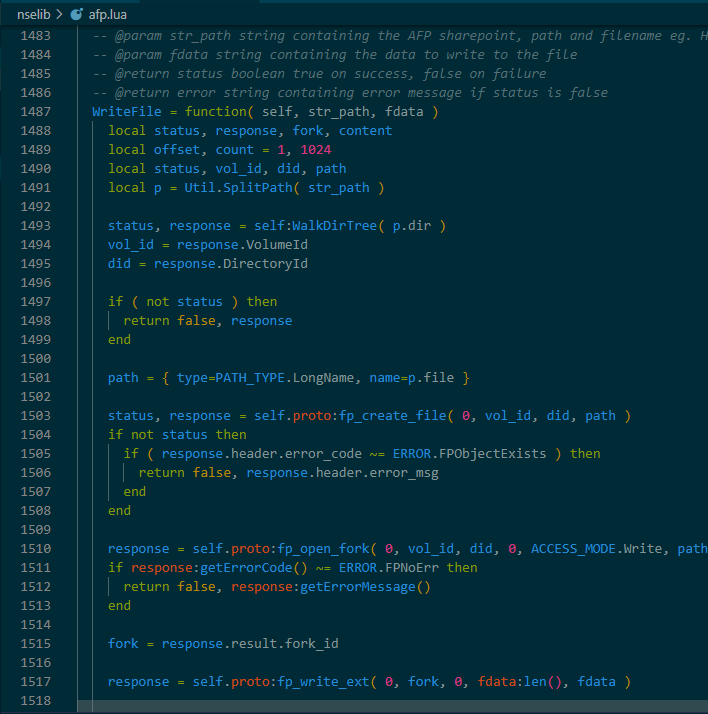Click 'return false, response' on line 1498
The height and width of the screenshot is (714, 708).
tap(208, 321)
